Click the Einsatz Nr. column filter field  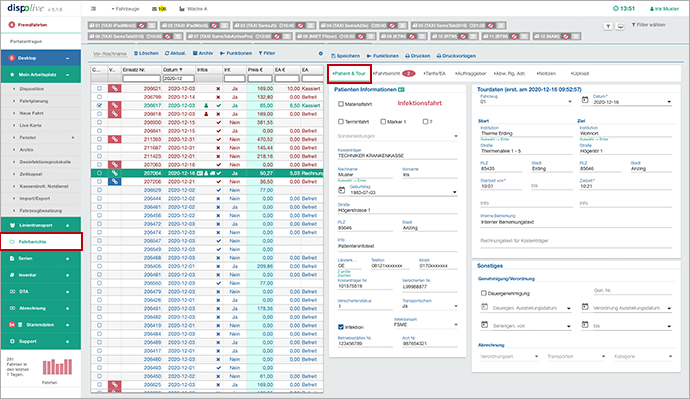(x=141, y=78)
